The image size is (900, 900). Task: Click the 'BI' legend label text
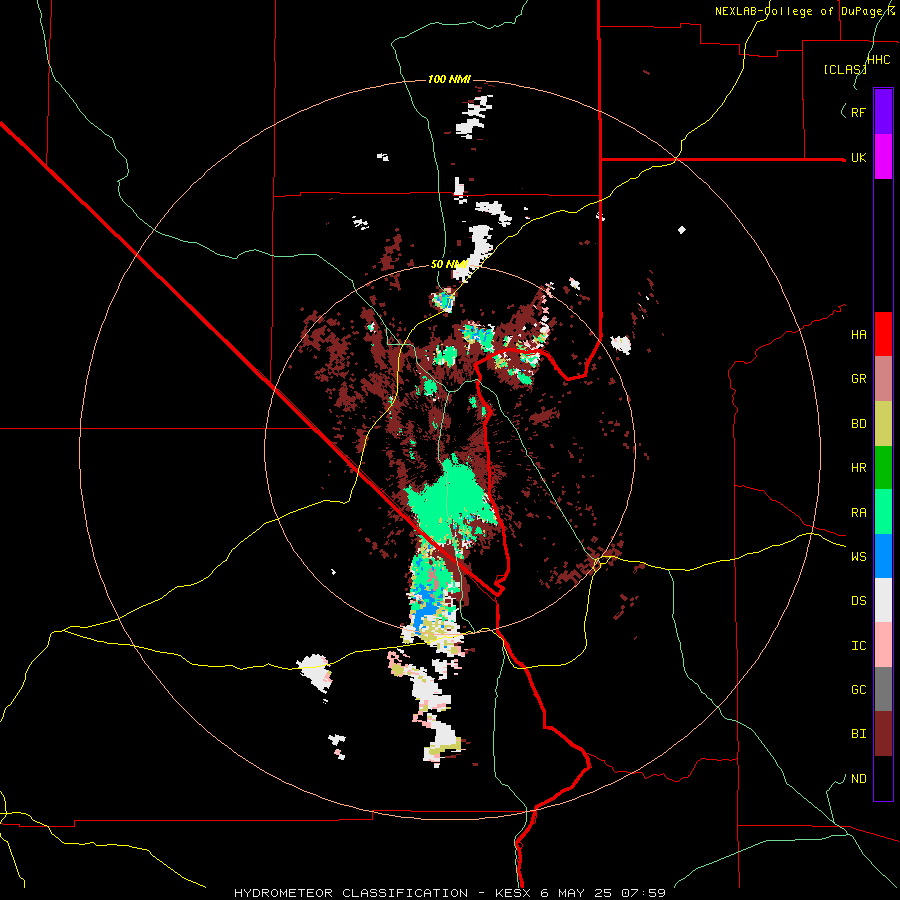(858, 734)
